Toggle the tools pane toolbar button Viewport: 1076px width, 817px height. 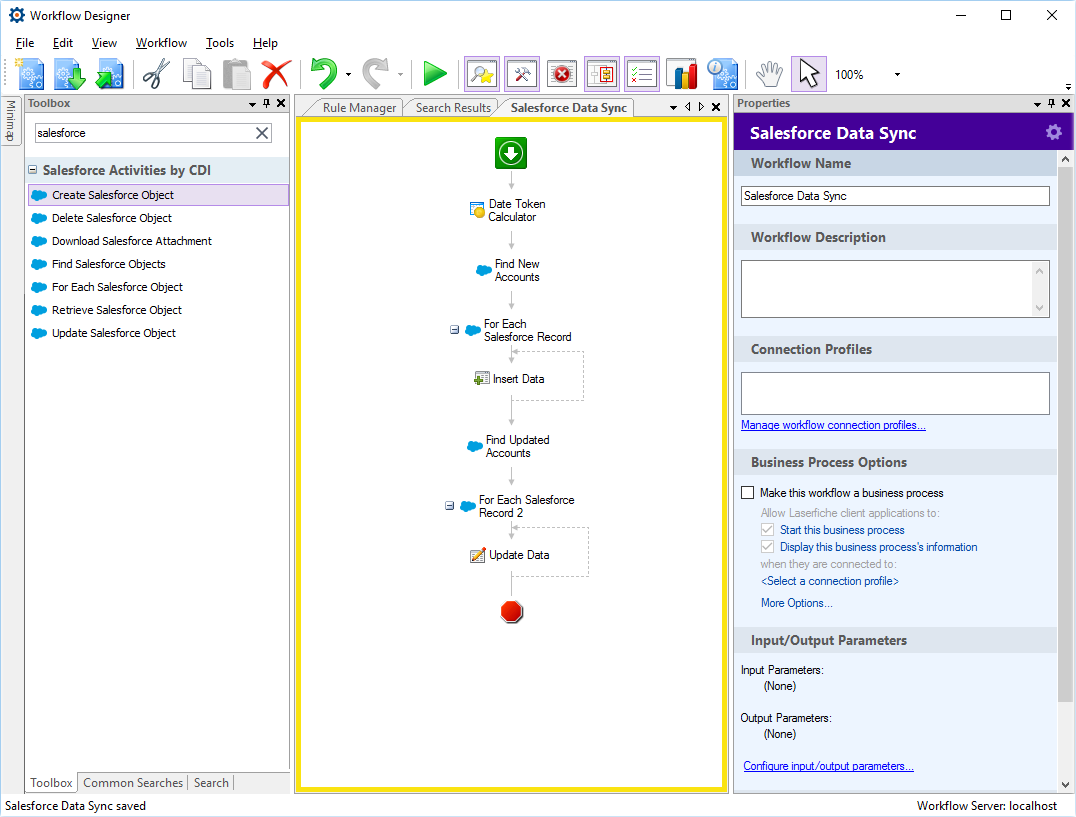click(522, 74)
